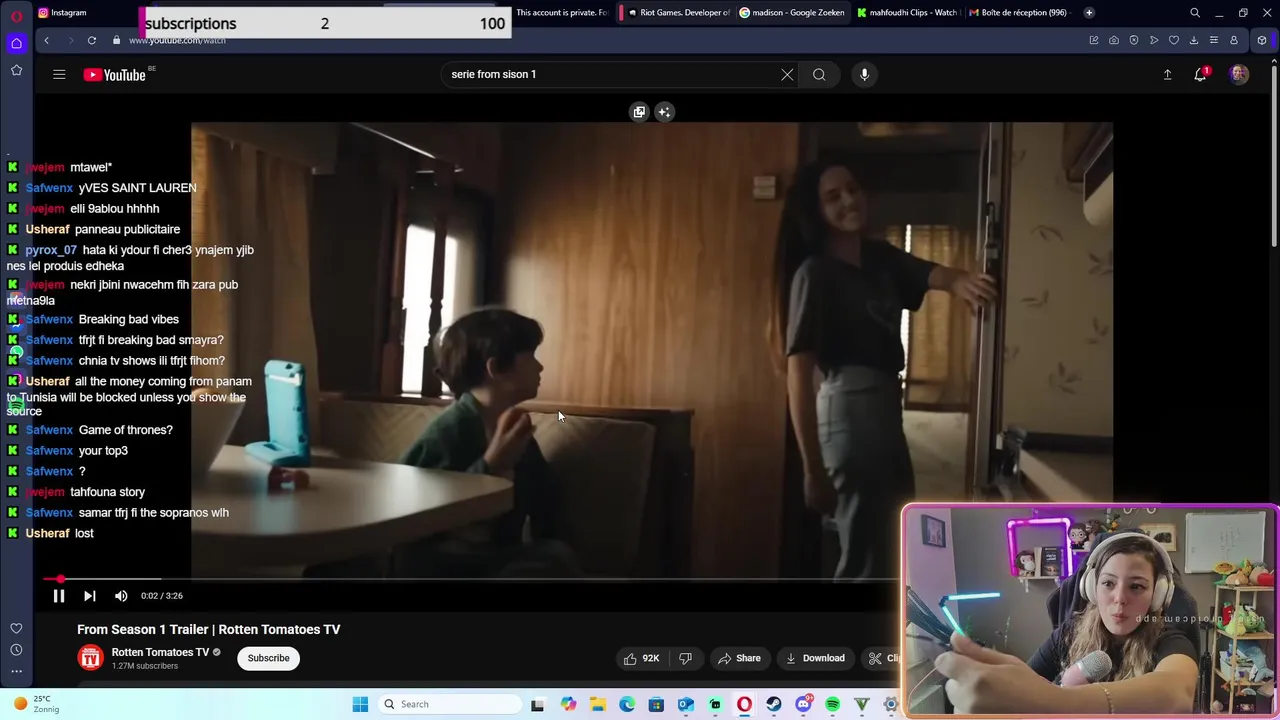Open Opera downloads arrow icon
Viewport: 1280px width, 720px height.
[x=1194, y=40]
